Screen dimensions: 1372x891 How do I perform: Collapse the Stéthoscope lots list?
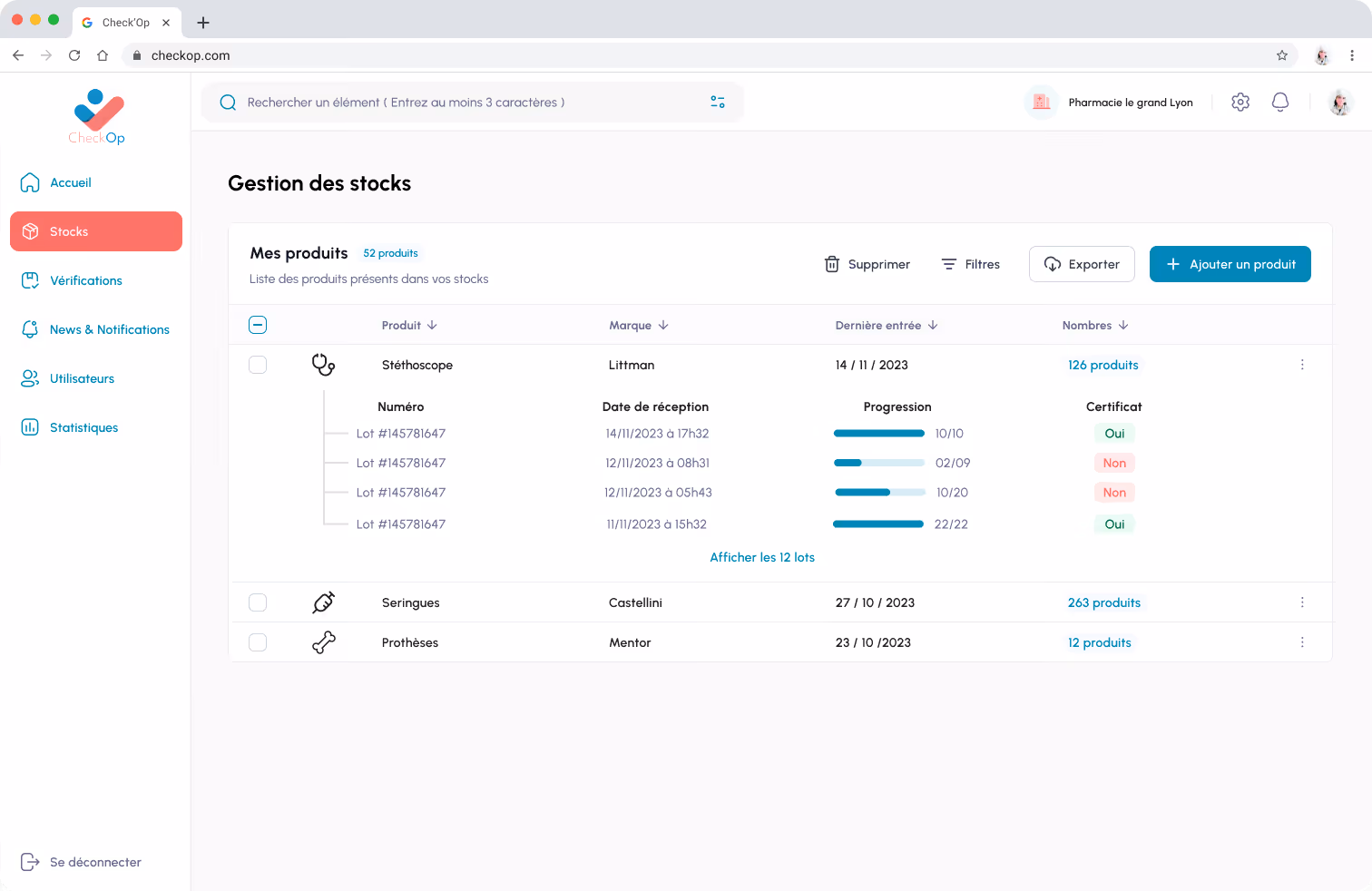(258, 324)
